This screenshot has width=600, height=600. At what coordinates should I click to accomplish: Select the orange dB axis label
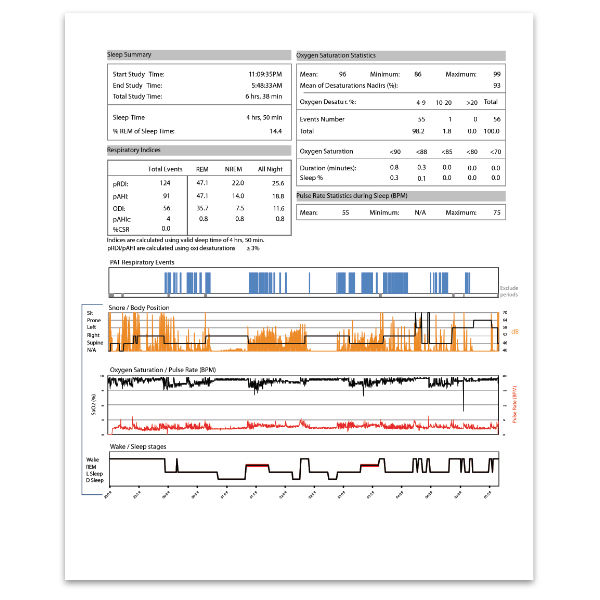pyautogui.click(x=515, y=332)
